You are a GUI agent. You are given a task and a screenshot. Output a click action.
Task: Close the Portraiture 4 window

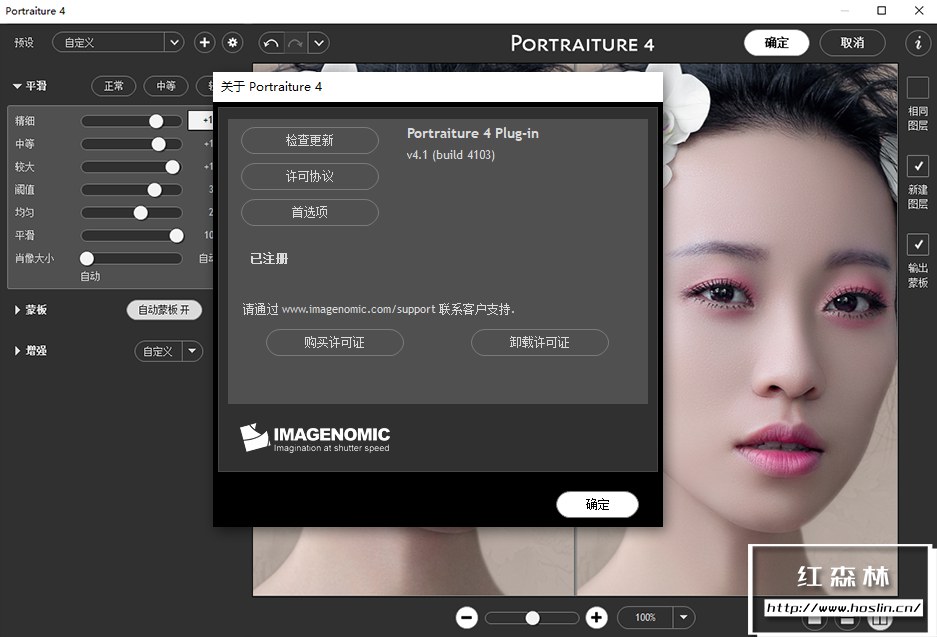919,11
